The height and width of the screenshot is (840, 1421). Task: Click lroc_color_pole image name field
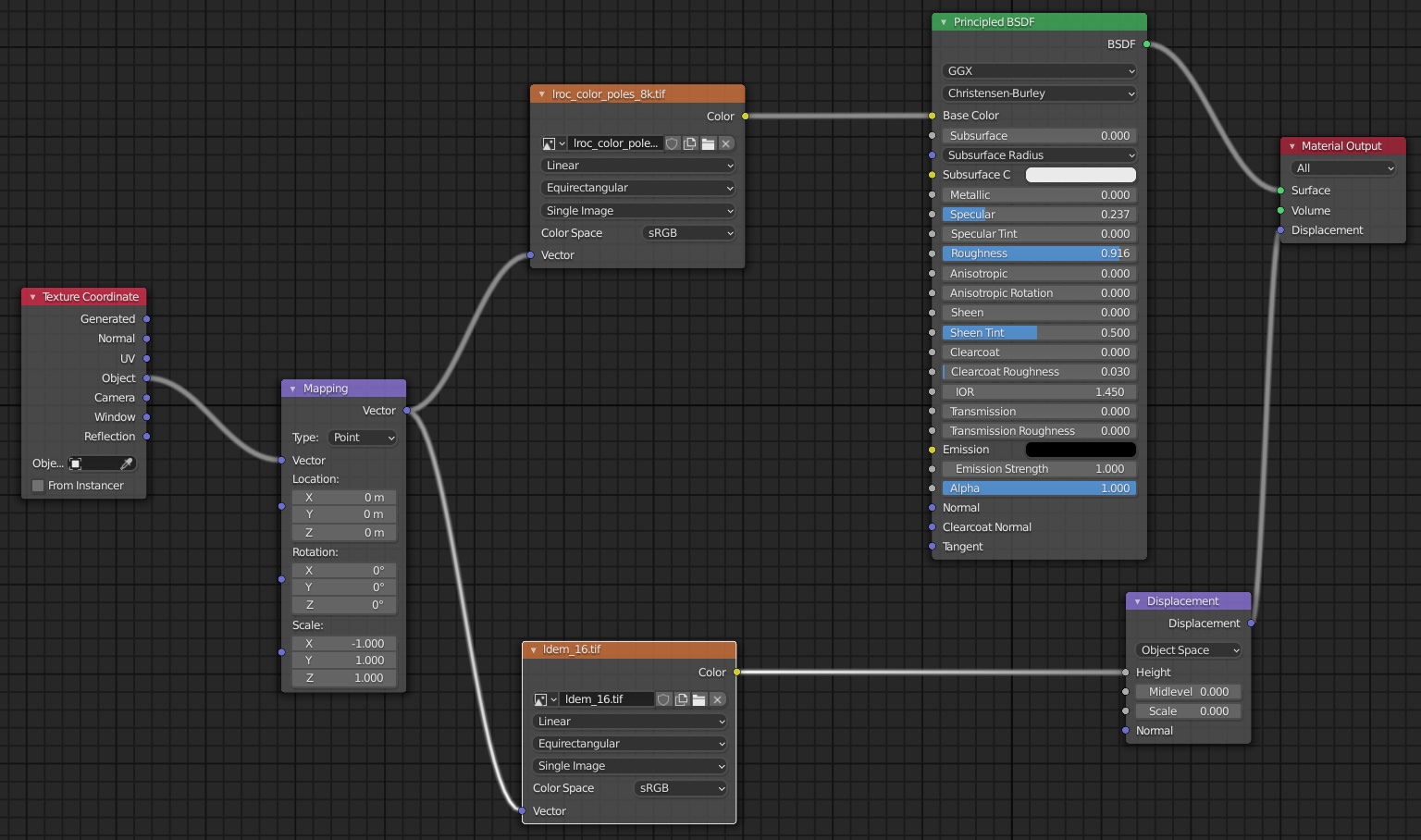click(615, 143)
